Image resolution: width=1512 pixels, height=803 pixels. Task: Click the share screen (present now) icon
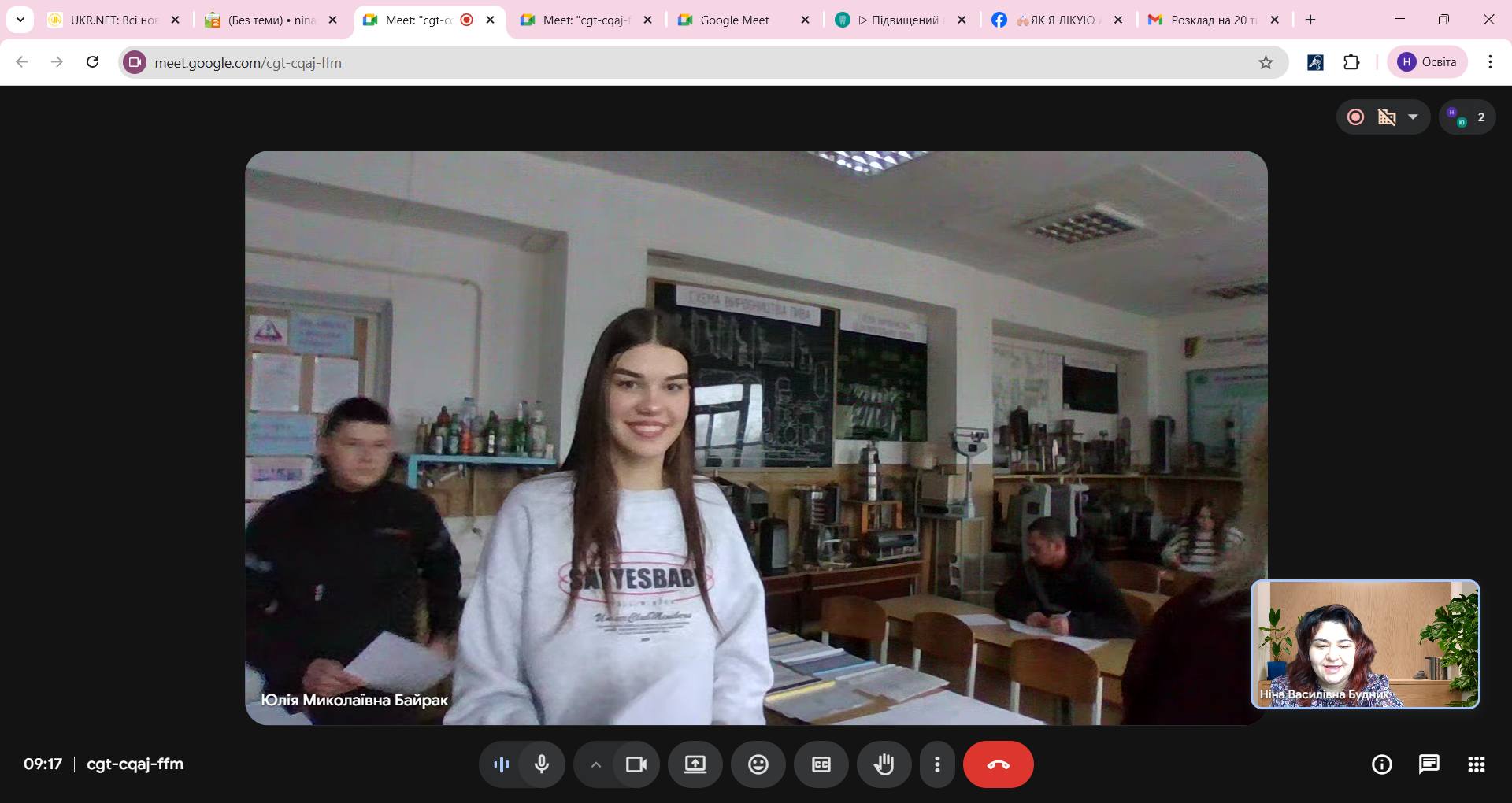pyautogui.click(x=695, y=764)
